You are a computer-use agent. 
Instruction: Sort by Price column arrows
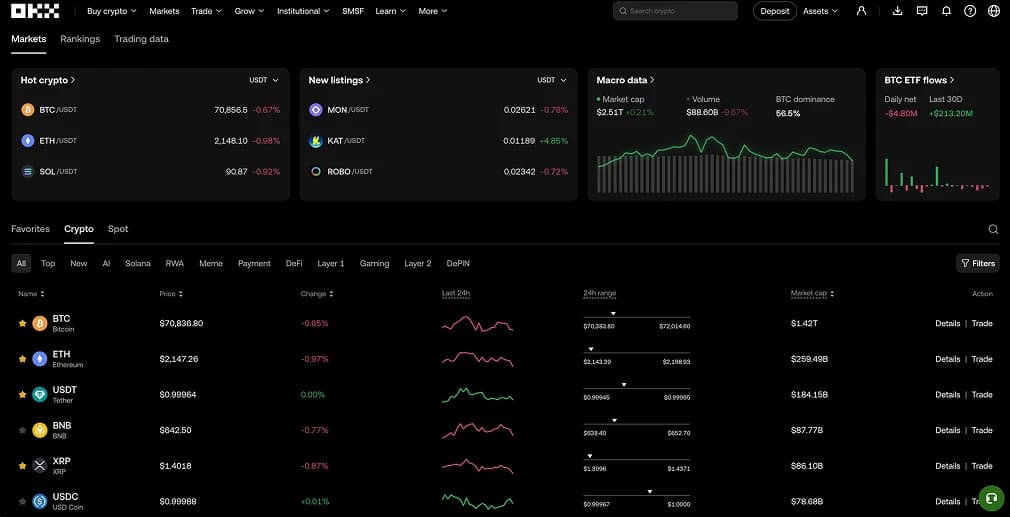coord(180,294)
